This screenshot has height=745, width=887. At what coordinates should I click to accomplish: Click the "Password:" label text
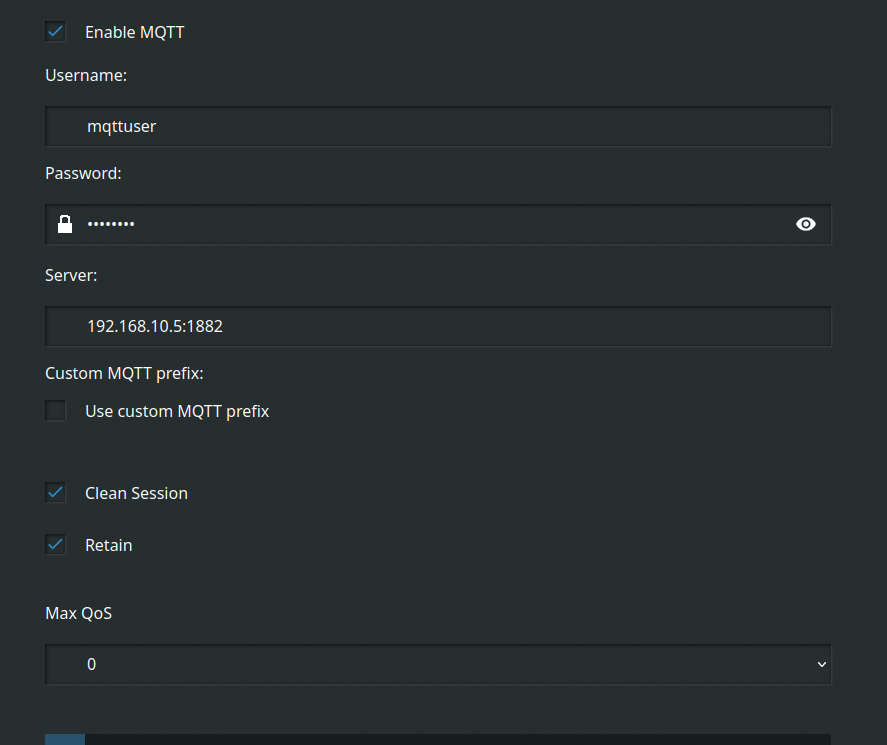pos(83,173)
